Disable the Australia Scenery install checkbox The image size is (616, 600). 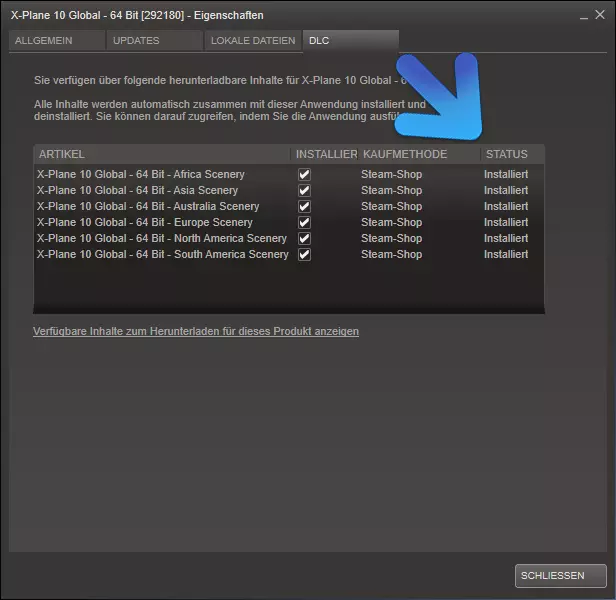click(x=304, y=207)
